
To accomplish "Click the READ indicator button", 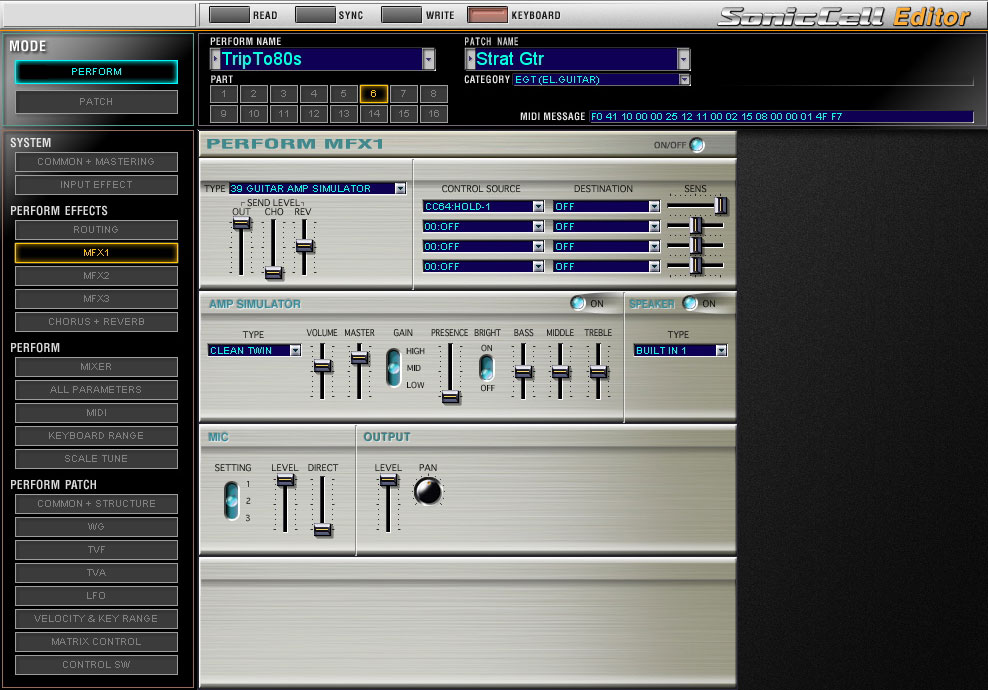I will (229, 14).
